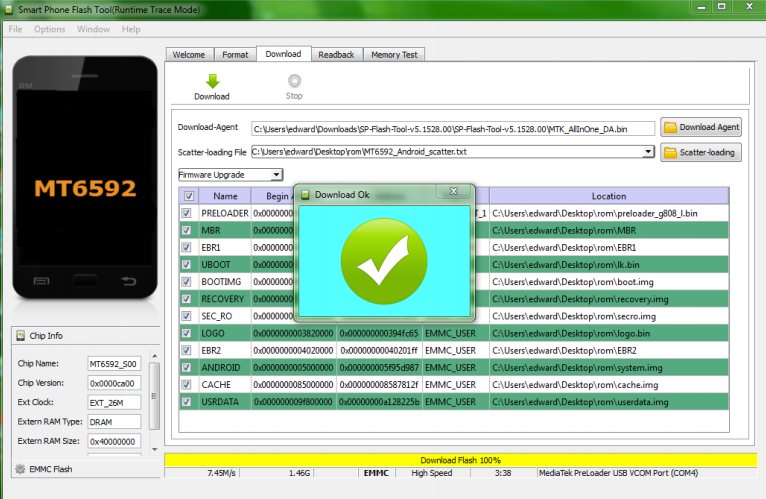Click the Download Ok dialog title icon
This screenshot has height=499, width=766.
pos(305,195)
